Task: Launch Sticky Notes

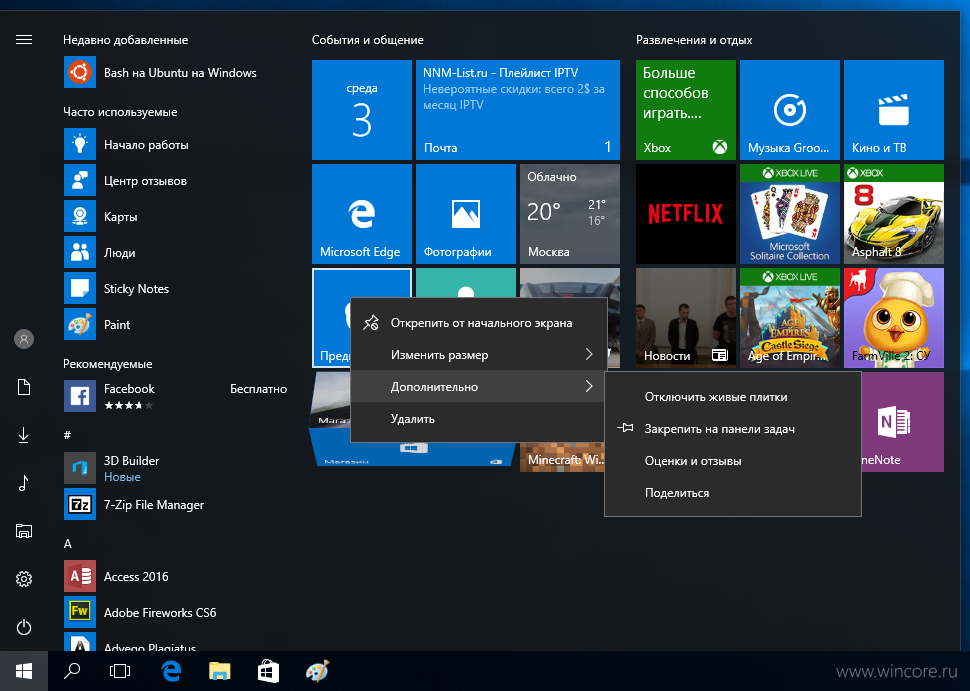Action: click(175, 288)
